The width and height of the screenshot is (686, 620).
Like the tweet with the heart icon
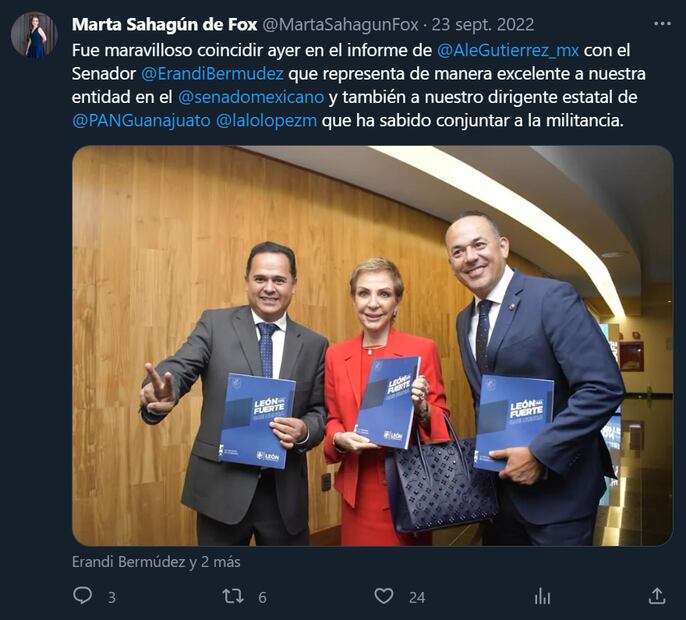pyautogui.click(x=384, y=596)
